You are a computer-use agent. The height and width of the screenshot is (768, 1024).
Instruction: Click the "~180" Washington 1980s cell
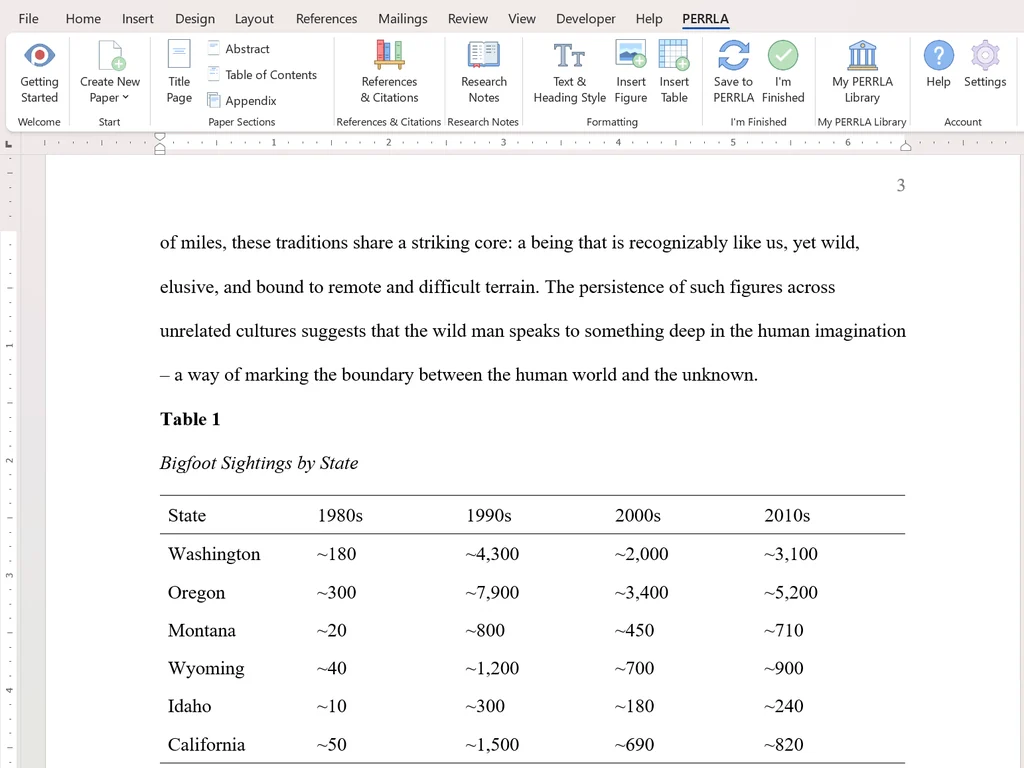336,554
